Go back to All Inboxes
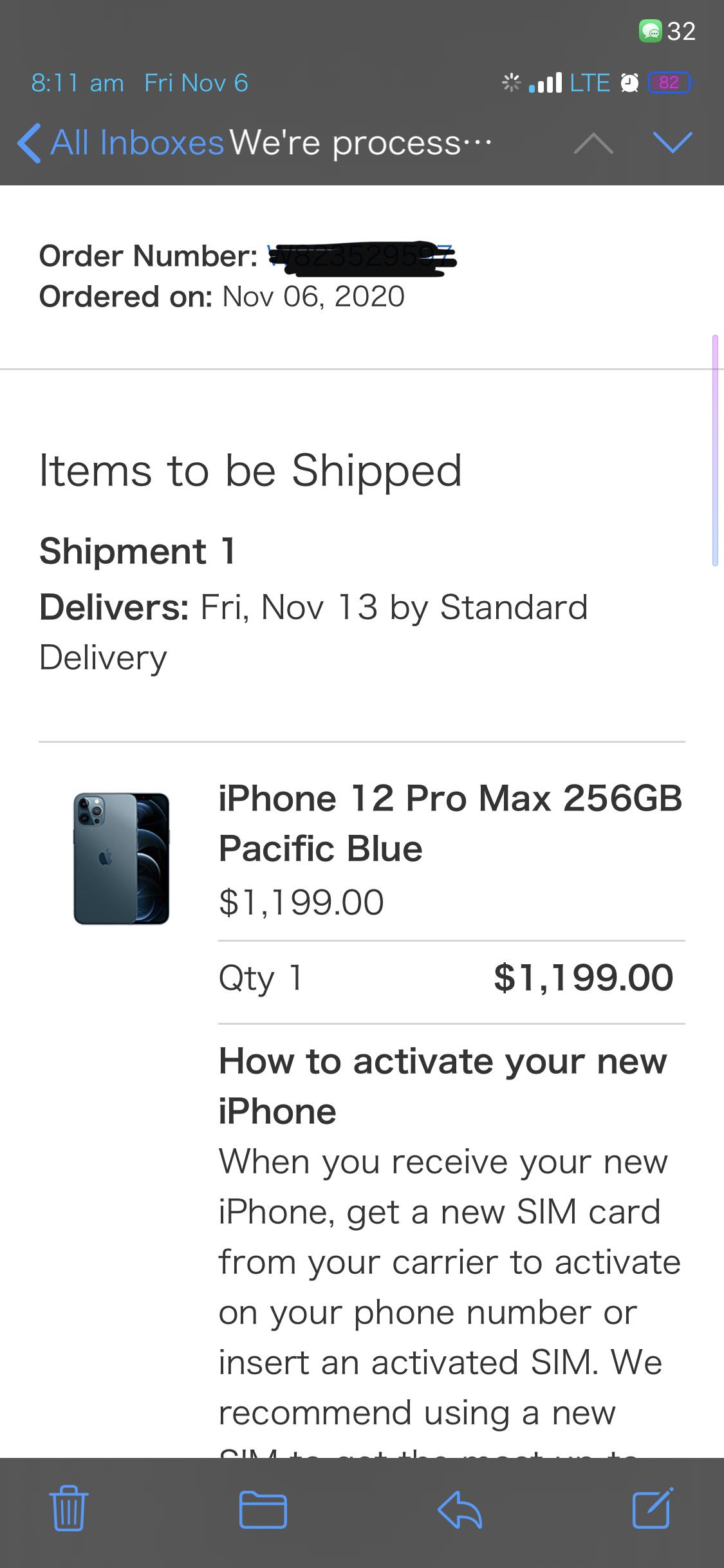This screenshot has width=724, height=1568. click(x=121, y=142)
